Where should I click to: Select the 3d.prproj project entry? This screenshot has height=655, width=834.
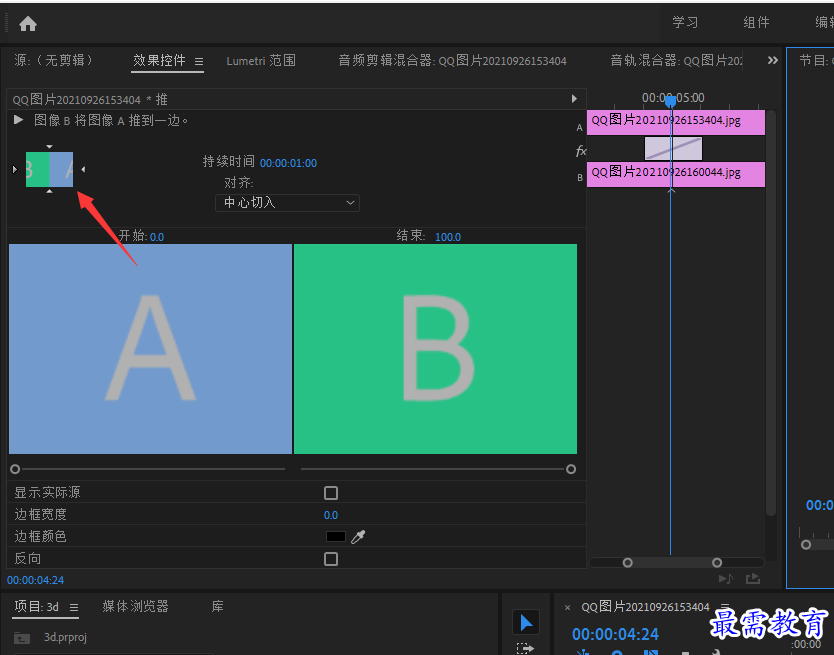tap(65, 637)
